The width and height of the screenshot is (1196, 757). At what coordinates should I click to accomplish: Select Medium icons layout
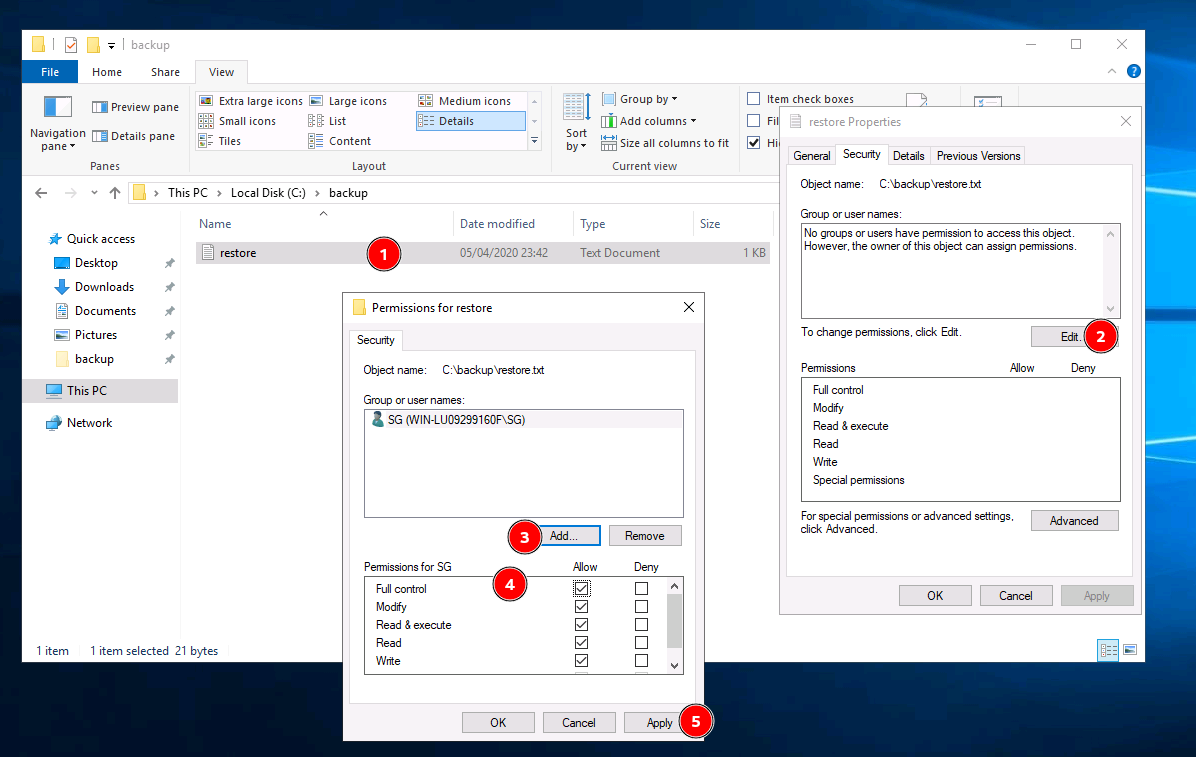click(x=465, y=101)
